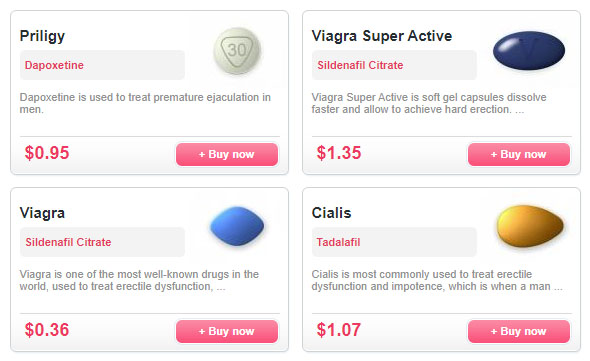Viewport: 590px width, 361px height.
Task: Click the $0.36 Viagra price
Action: (x=47, y=330)
